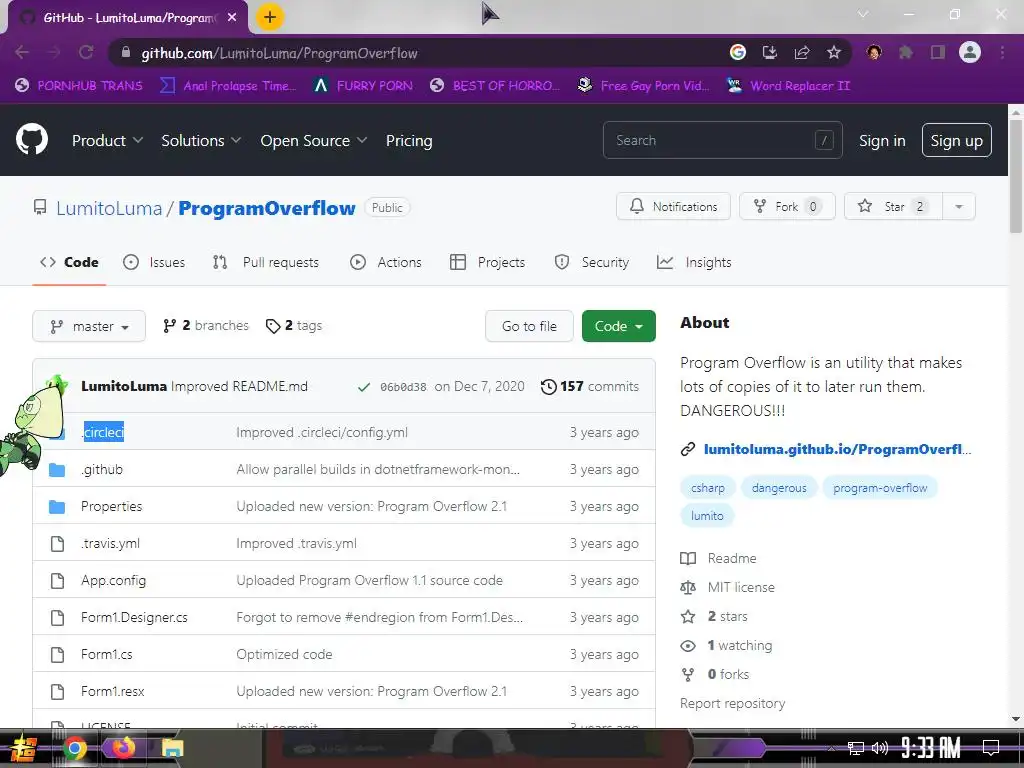The height and width of the screenshot is (768, 1024).
Task: Open a new tab with plus button
Action: coord(270,17)
